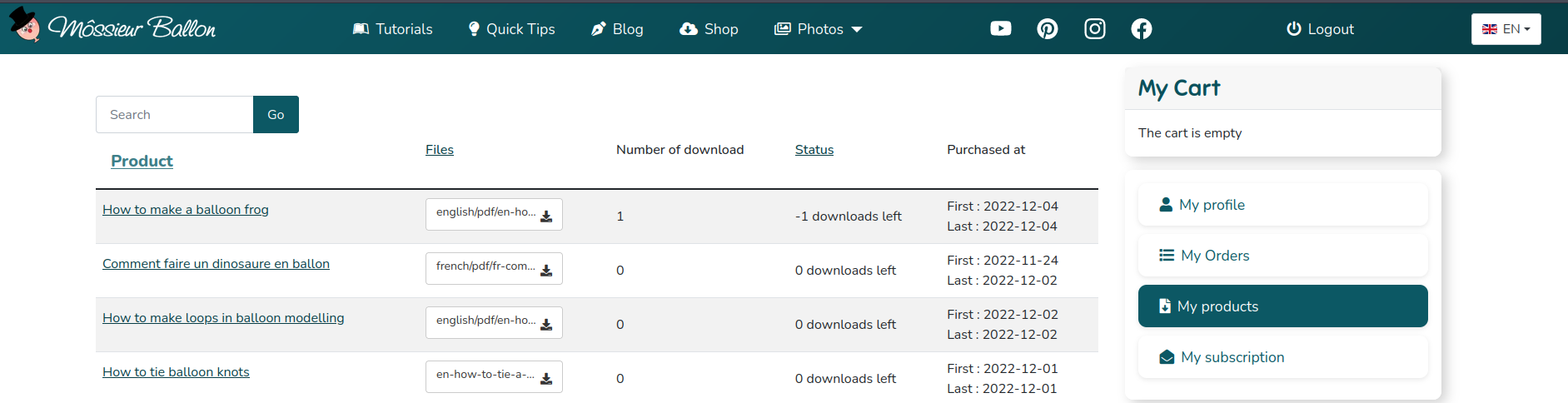
Task: Download the balloon frog PDF file
Action: (494, 214)
